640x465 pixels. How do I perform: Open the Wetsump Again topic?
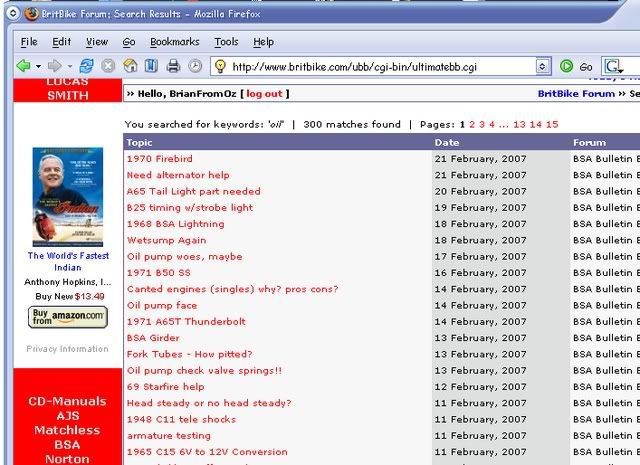pyautogui.click(x=167, y=240)
